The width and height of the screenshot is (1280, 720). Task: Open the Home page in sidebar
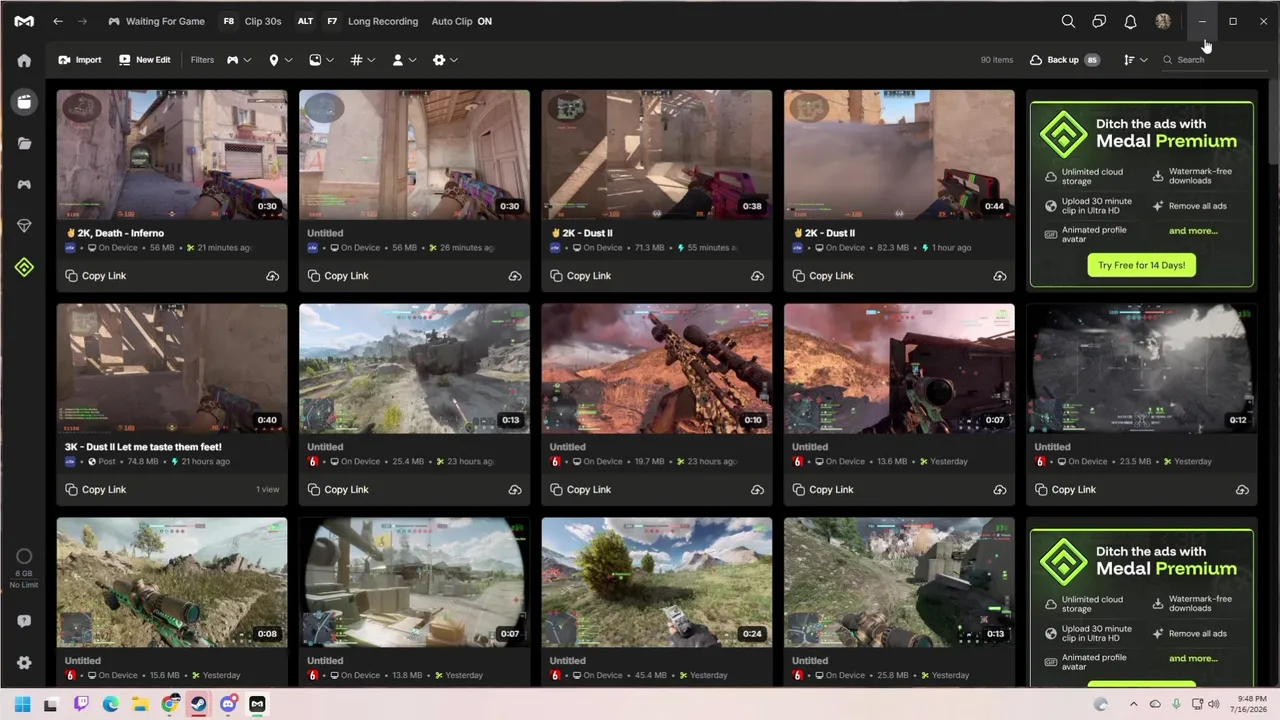click(24, 60)
